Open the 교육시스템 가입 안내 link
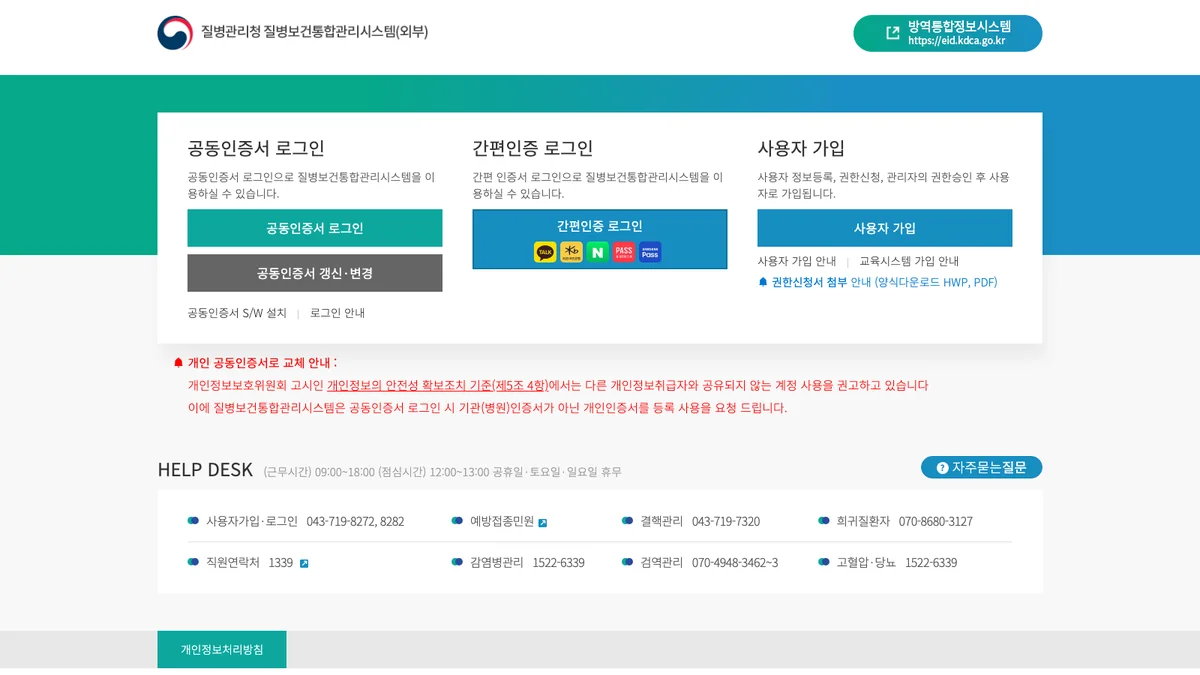The height and width of the screenshot is (675, 1200). [x=909, y=261]
